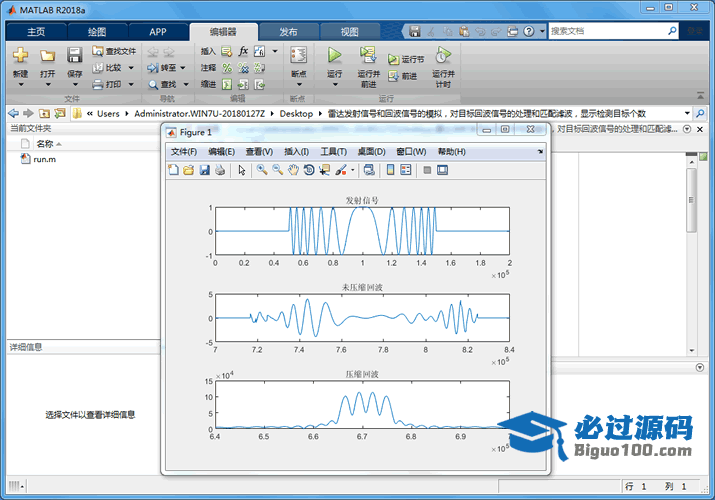This screenshot has width=715, height=500.
Task: Select the Data Cursor tool in Figure 1
Action: click(324, 170)
